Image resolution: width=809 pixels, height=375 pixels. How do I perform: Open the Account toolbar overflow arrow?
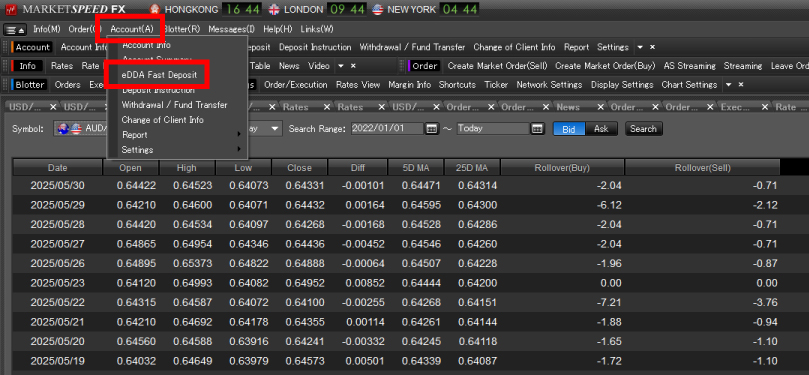[x=640, y=47]
